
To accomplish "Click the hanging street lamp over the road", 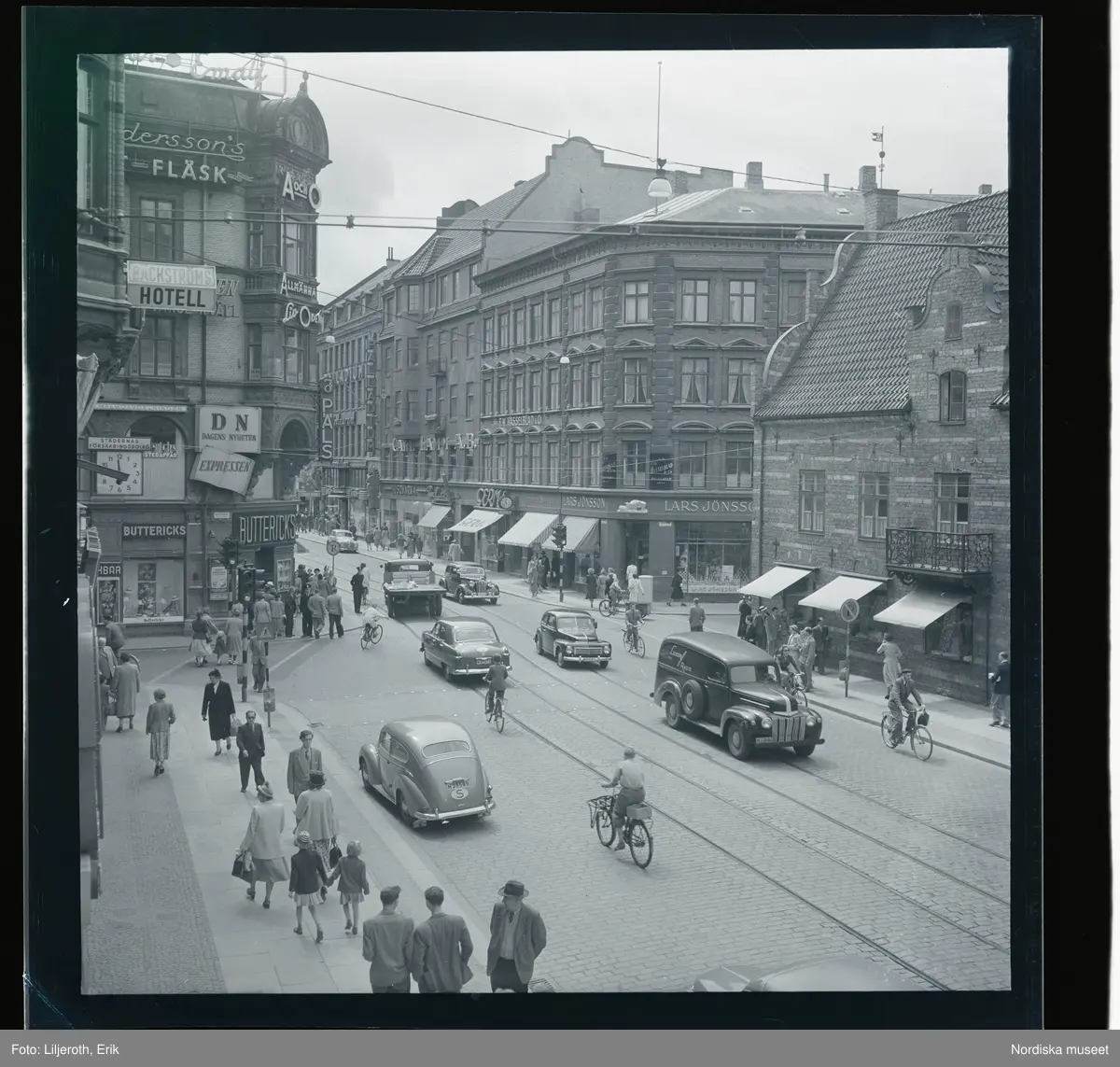I will [660, 187].
